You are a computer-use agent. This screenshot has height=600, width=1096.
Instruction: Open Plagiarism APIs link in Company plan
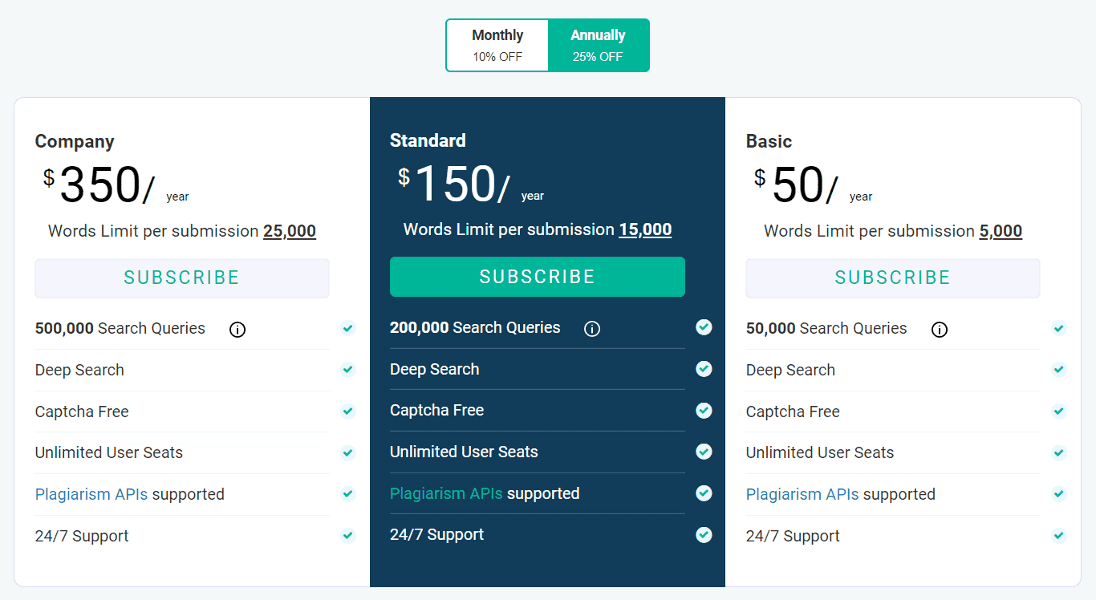[x=91, y=494]
